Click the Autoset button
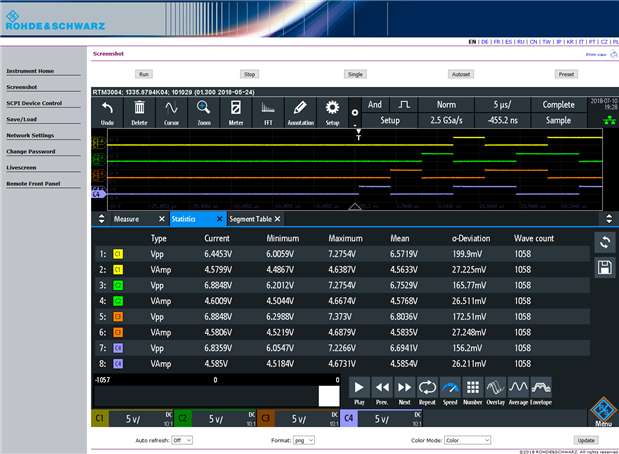 [x=461, y=74]
